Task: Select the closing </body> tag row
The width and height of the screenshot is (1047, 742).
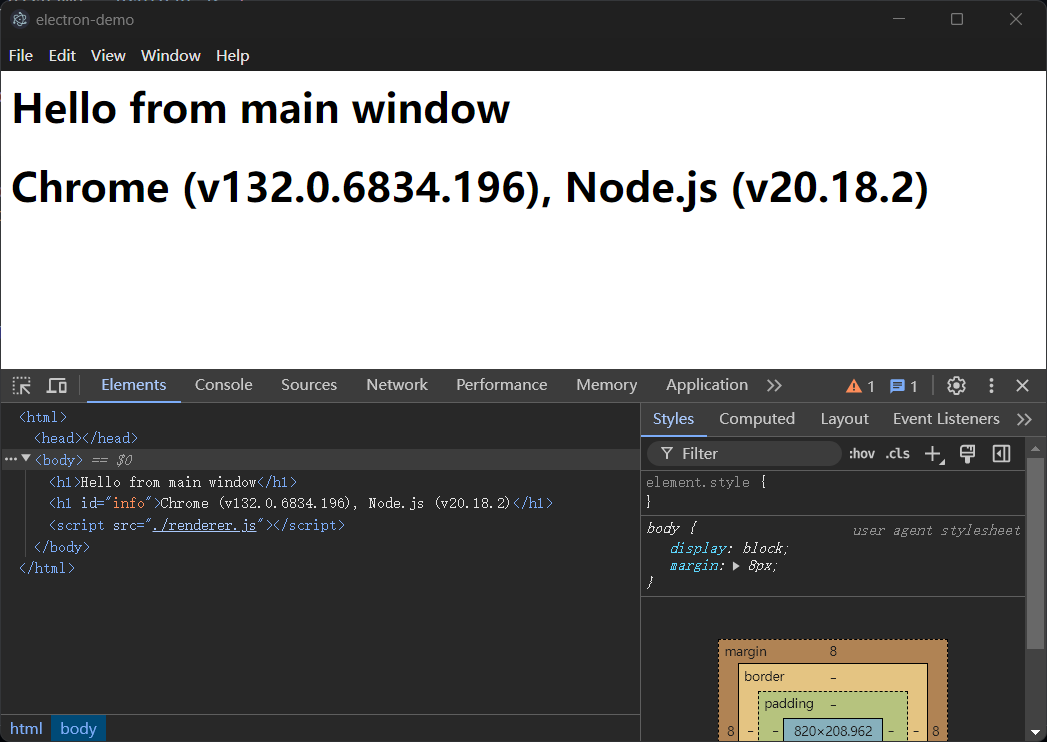Action: click(61, 547)
